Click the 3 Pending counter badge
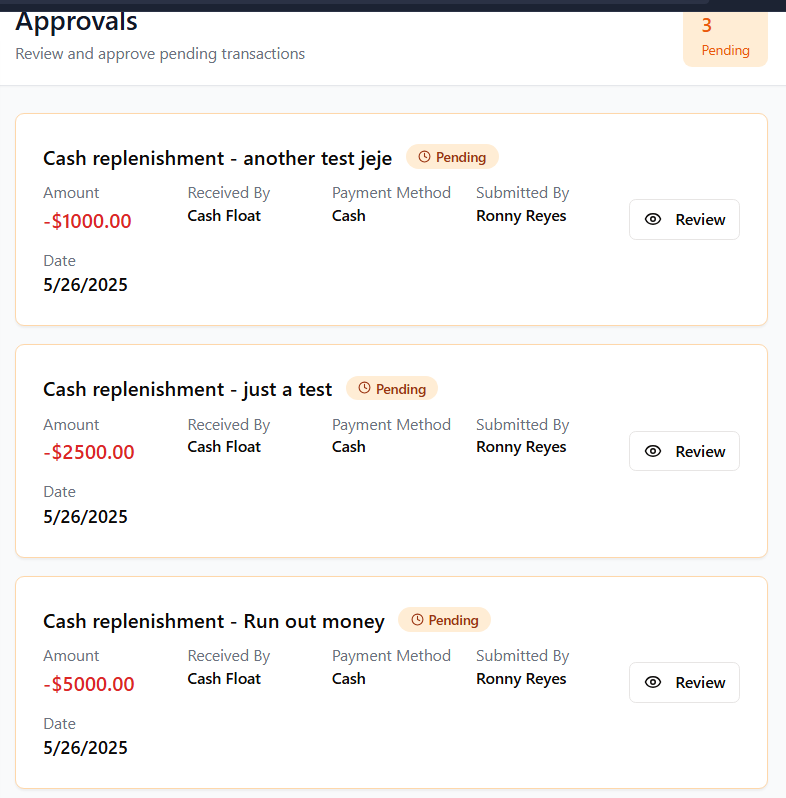 coord(725,38)
